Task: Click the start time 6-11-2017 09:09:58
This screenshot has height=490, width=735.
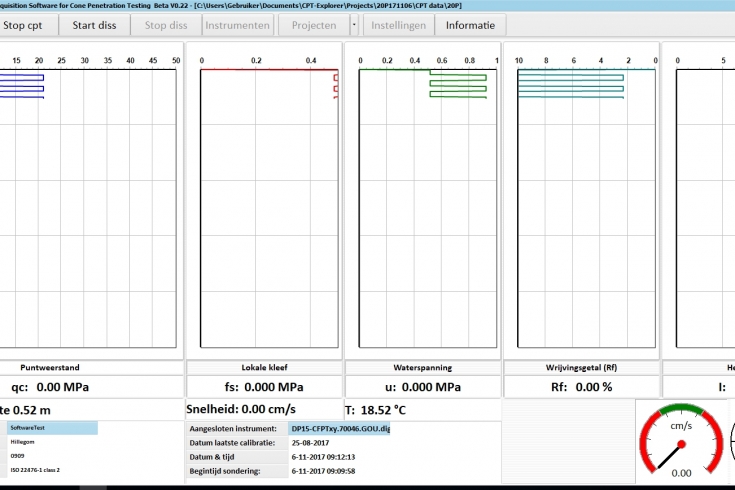Action: pos(323,471)
